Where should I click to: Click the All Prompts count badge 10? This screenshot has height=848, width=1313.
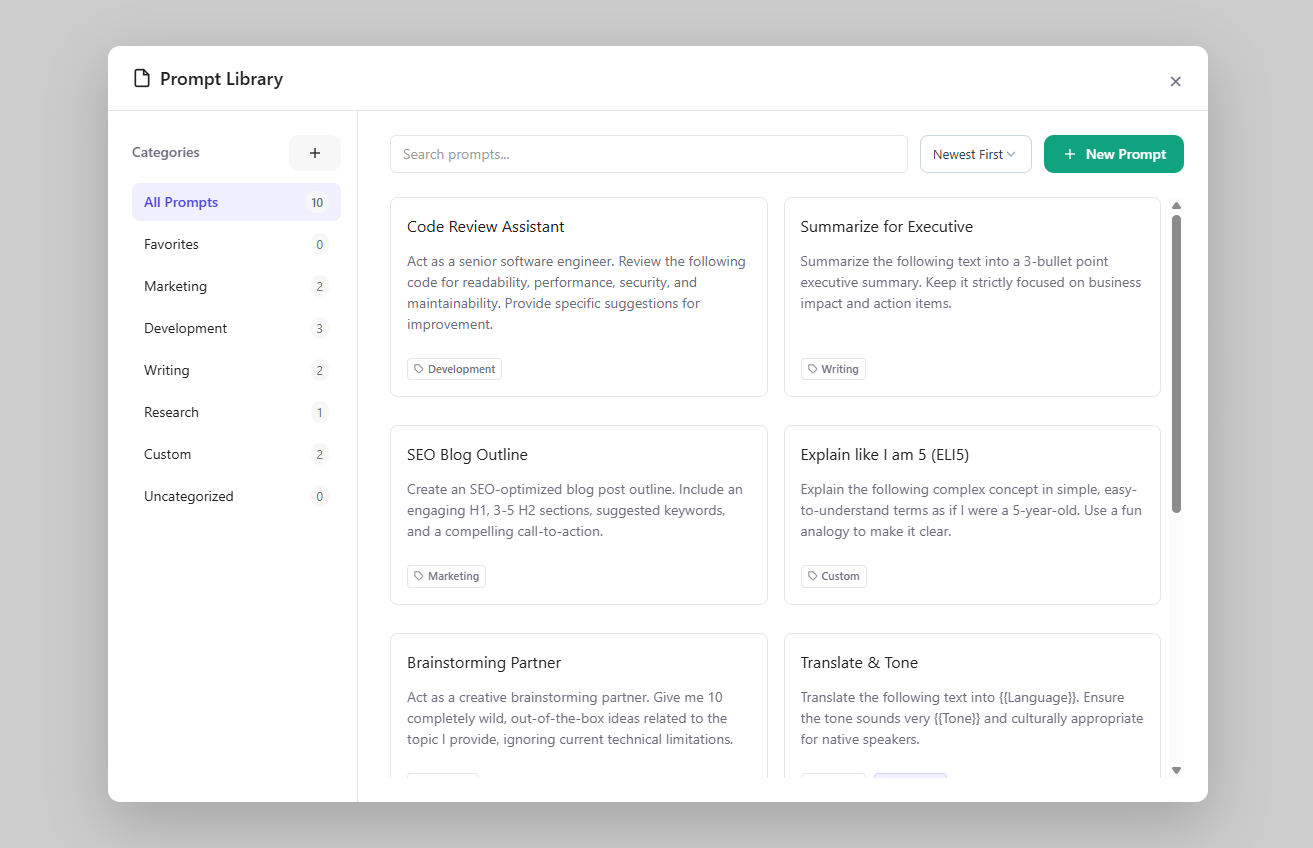pos(317,203)
